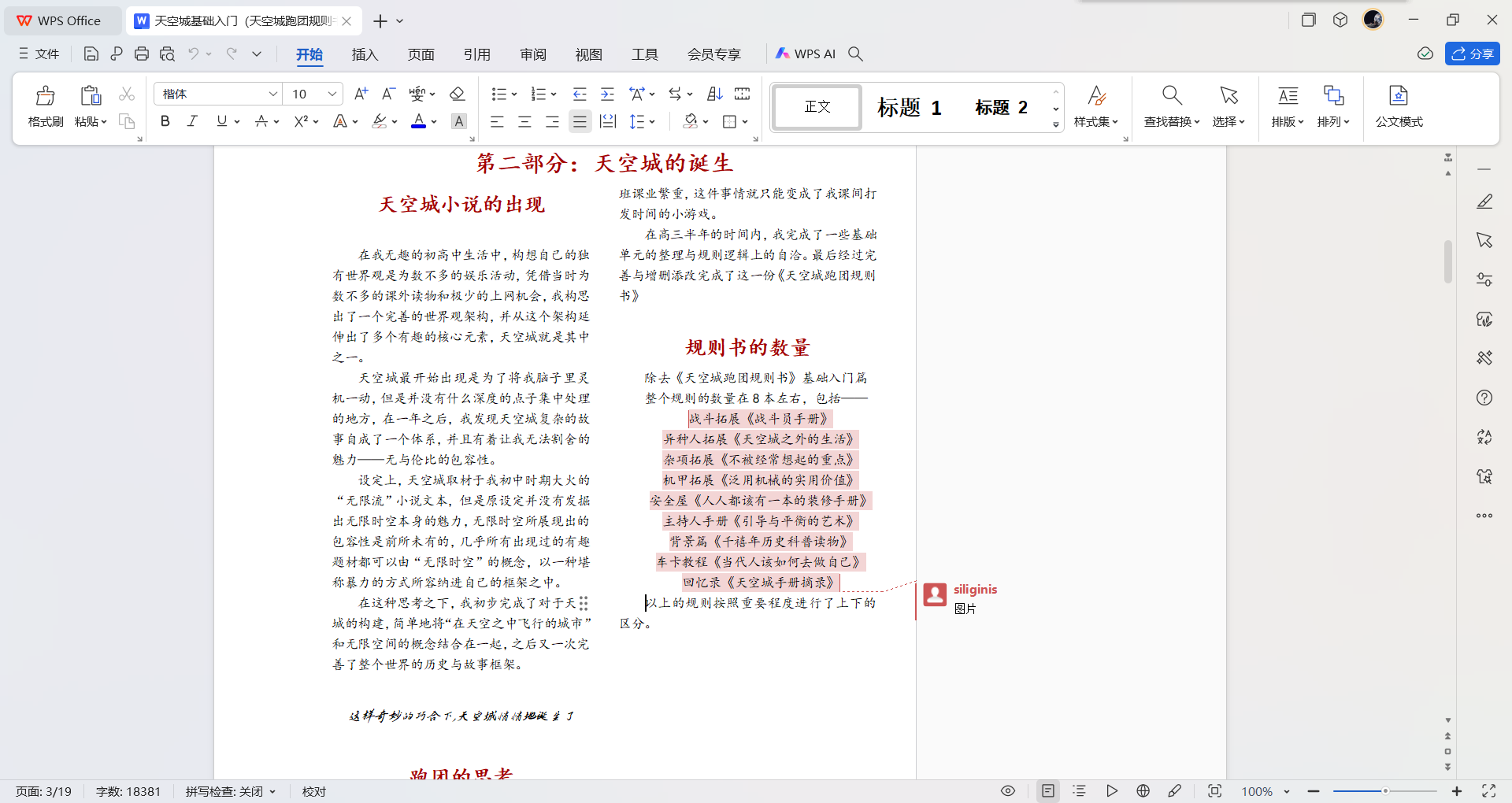Click the Decrease indent icon
The height and width of the screenshot is (803, 1512).
(x=580, y=94)
